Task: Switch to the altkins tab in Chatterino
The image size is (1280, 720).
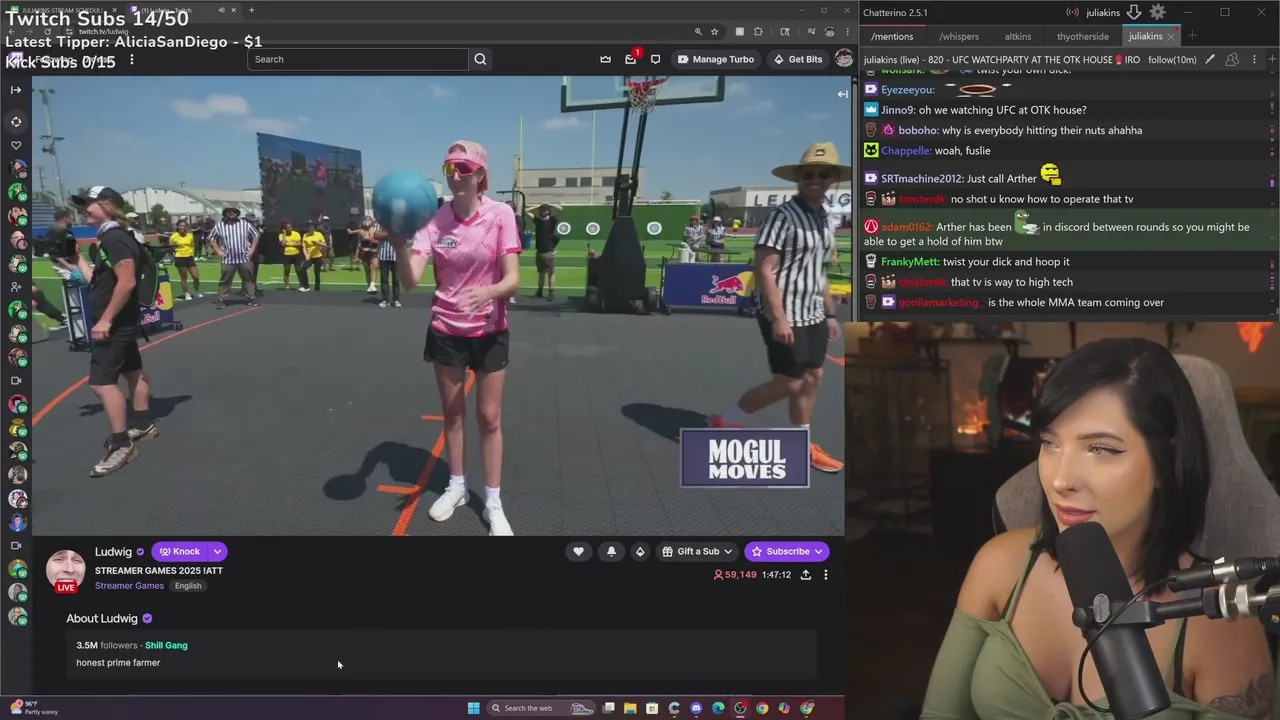Action: coord(1018,36)
